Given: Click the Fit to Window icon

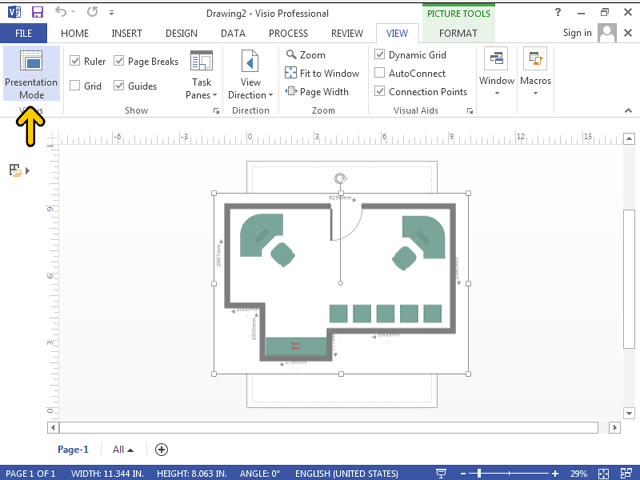Looking at the screenshot, I should coord(291,73).
